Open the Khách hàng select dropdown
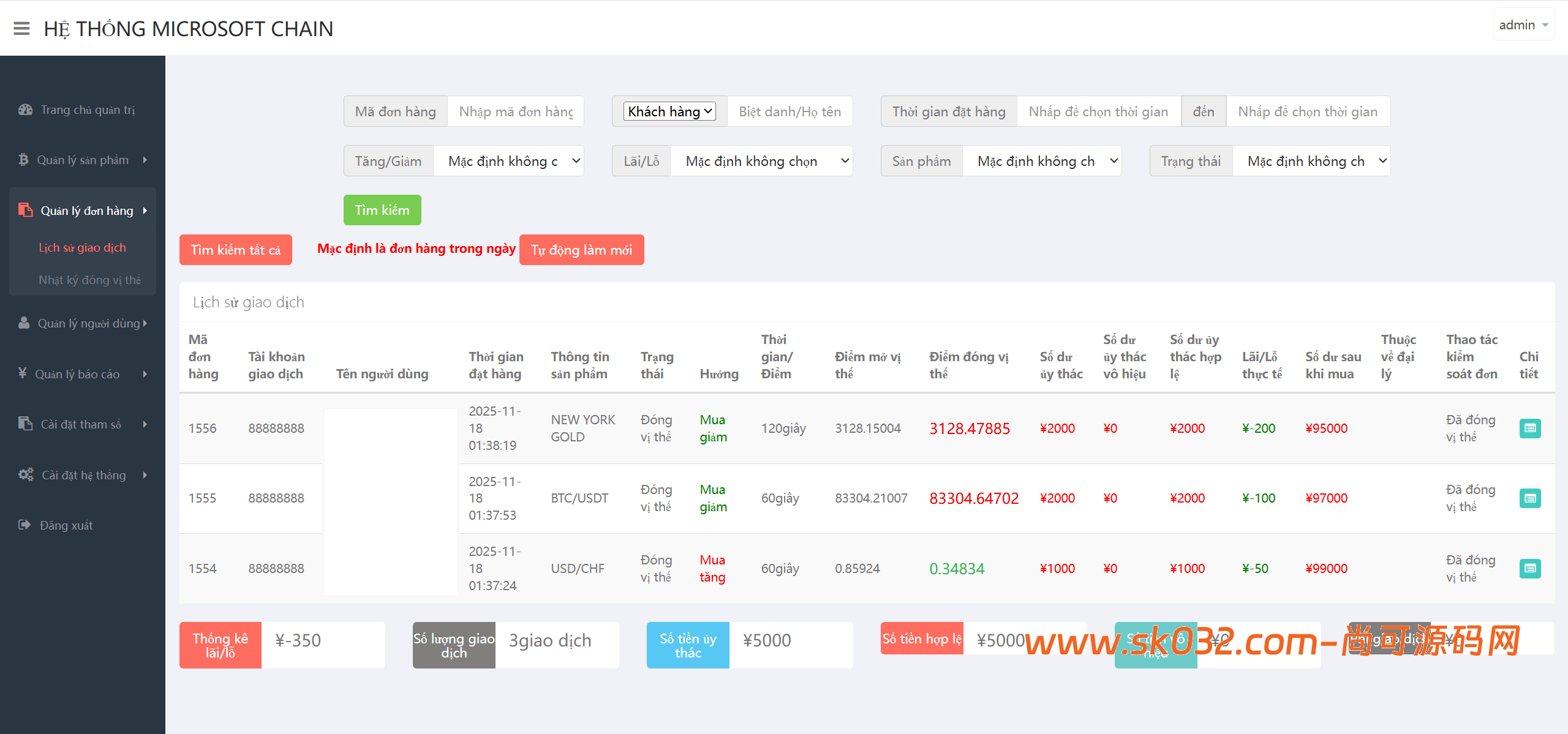This screenshot has width=1568, height=734. click(669, 111)
